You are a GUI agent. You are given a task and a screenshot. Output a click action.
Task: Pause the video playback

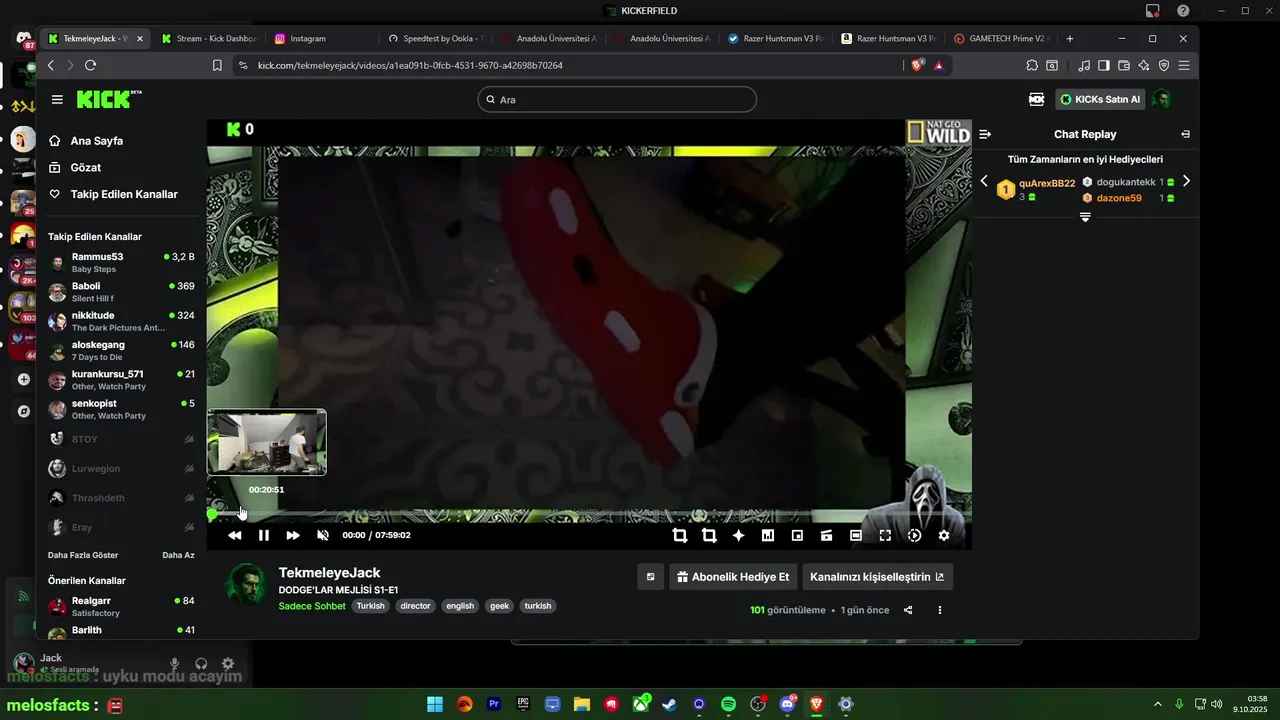[264, 535]
